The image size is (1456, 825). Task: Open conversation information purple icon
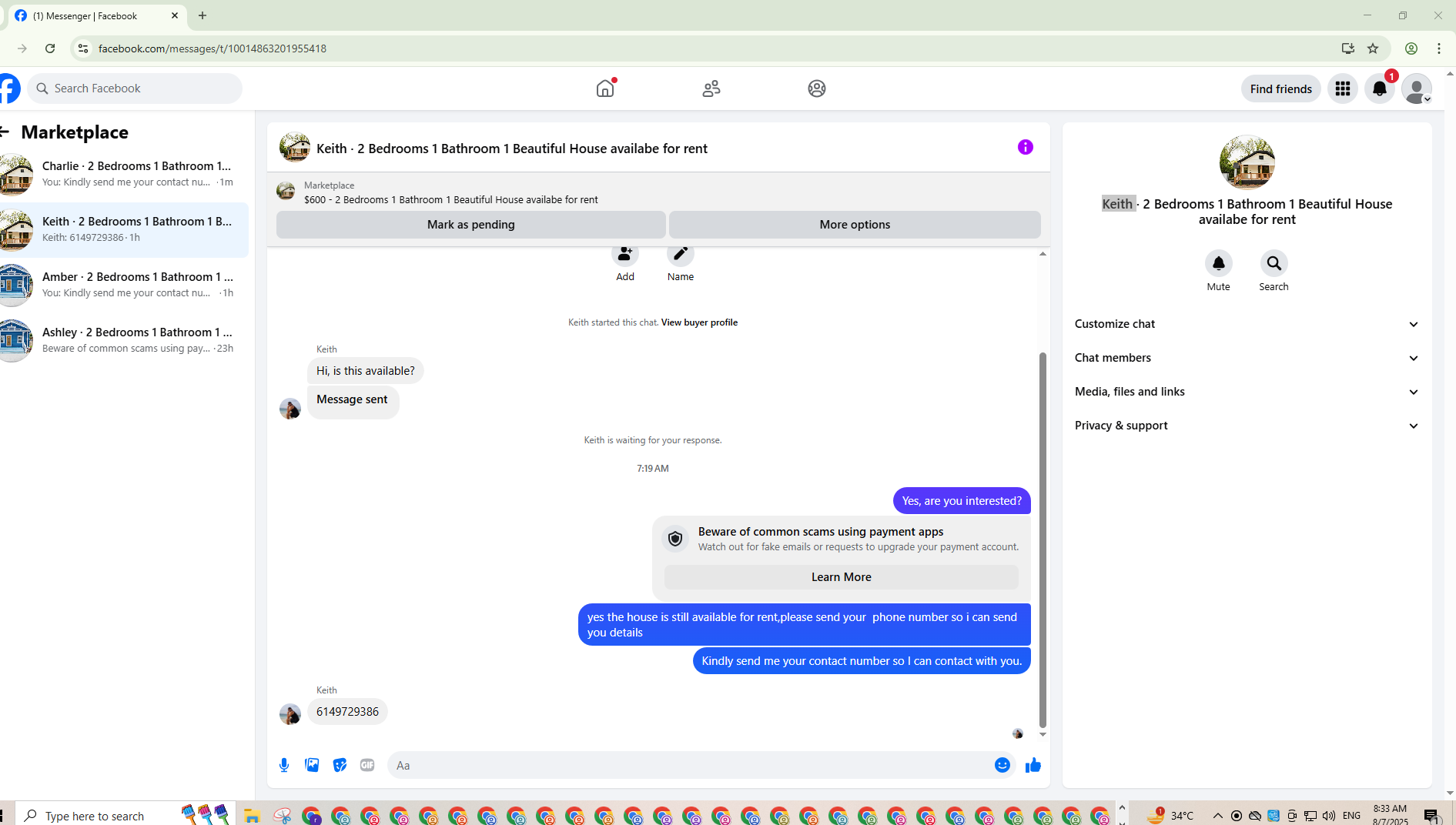pyautogui.click(x=1026, y=147)
